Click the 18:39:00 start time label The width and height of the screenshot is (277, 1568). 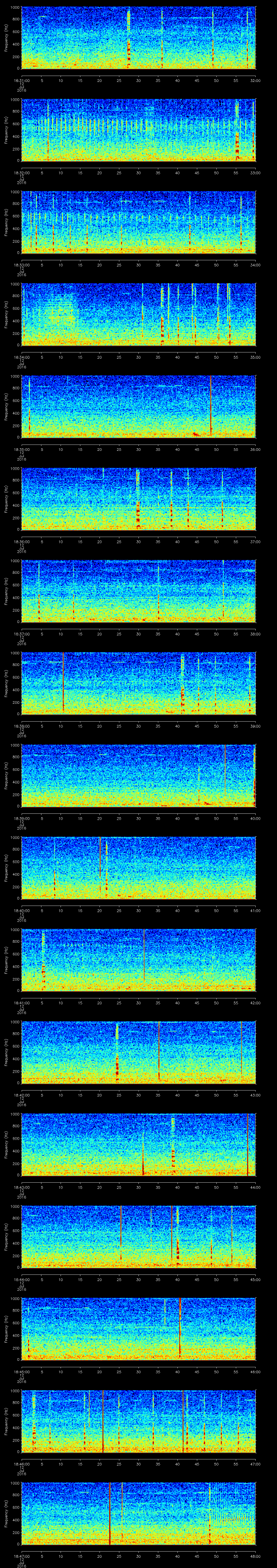(x=21, y=819)
